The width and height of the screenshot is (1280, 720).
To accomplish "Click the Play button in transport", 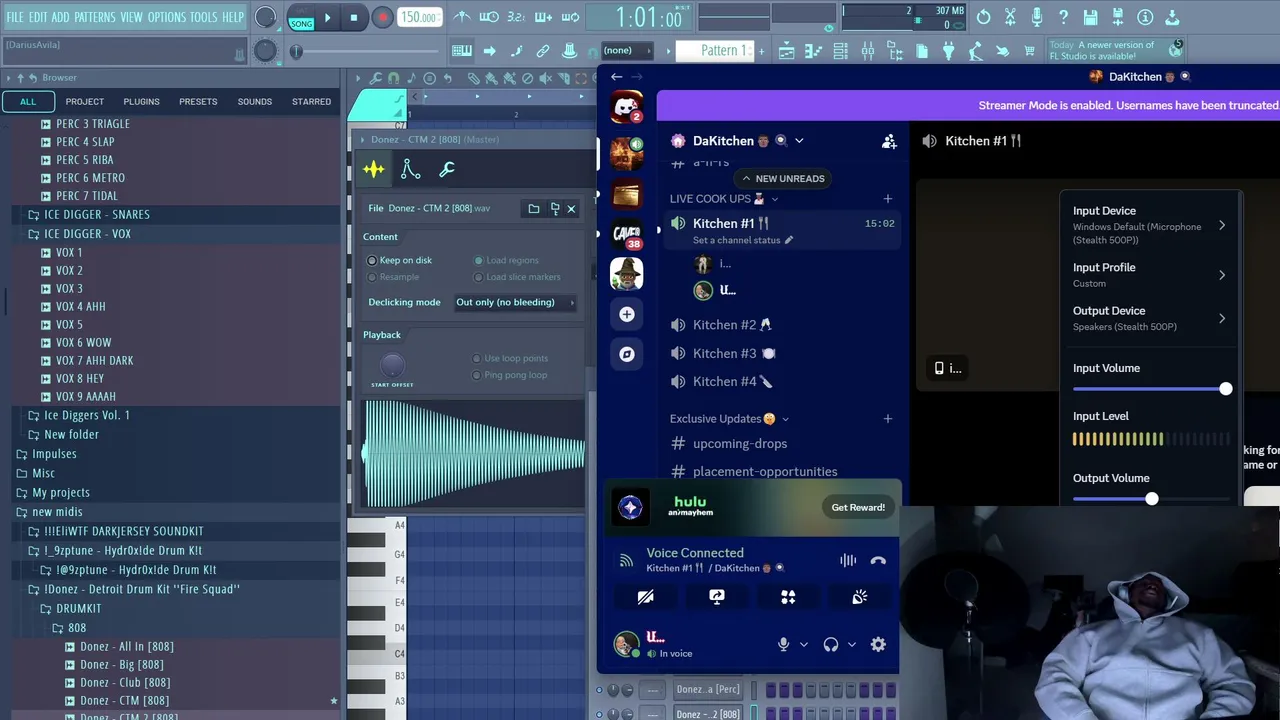I will coord(327,17).
